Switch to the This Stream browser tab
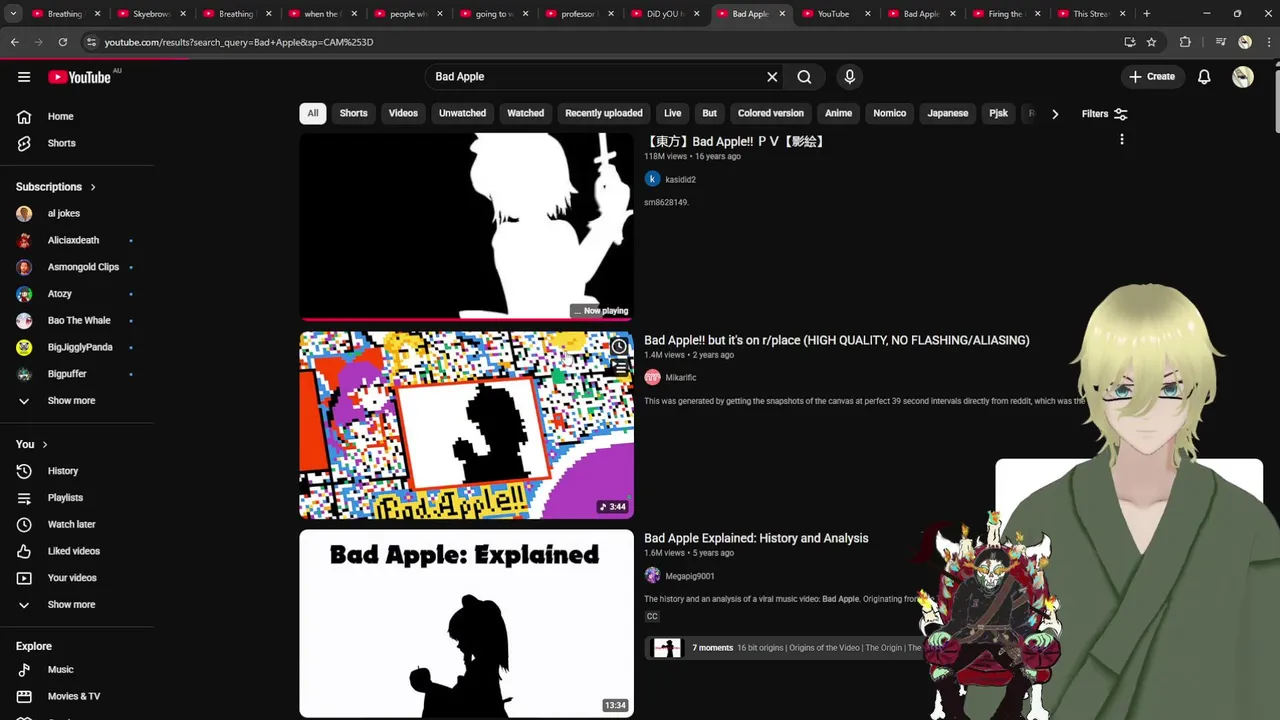This screenshot has width=1280, height=720. pyautogui.click(x=1091, y=14)
